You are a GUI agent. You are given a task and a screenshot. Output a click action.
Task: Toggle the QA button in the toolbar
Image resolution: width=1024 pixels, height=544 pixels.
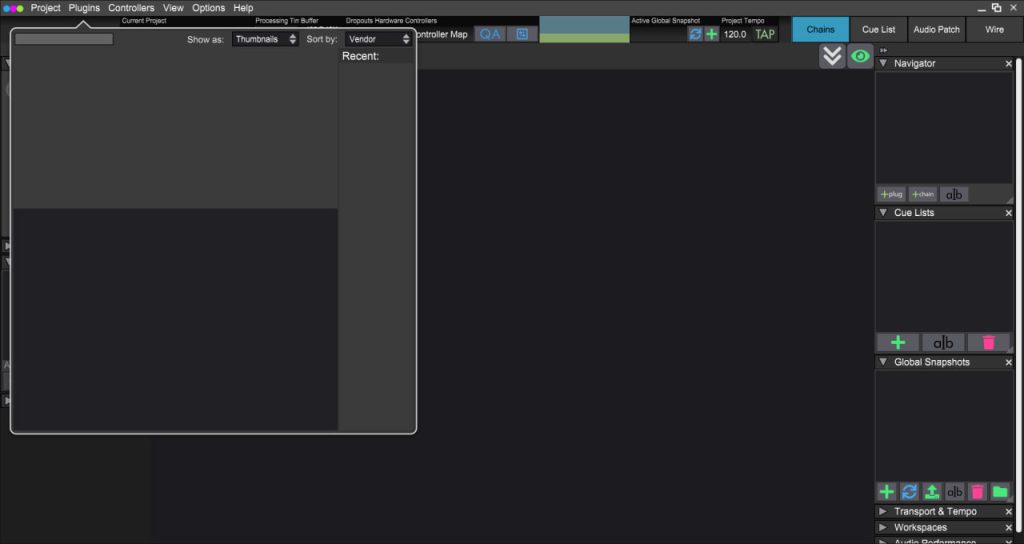(x=489, y=34)
